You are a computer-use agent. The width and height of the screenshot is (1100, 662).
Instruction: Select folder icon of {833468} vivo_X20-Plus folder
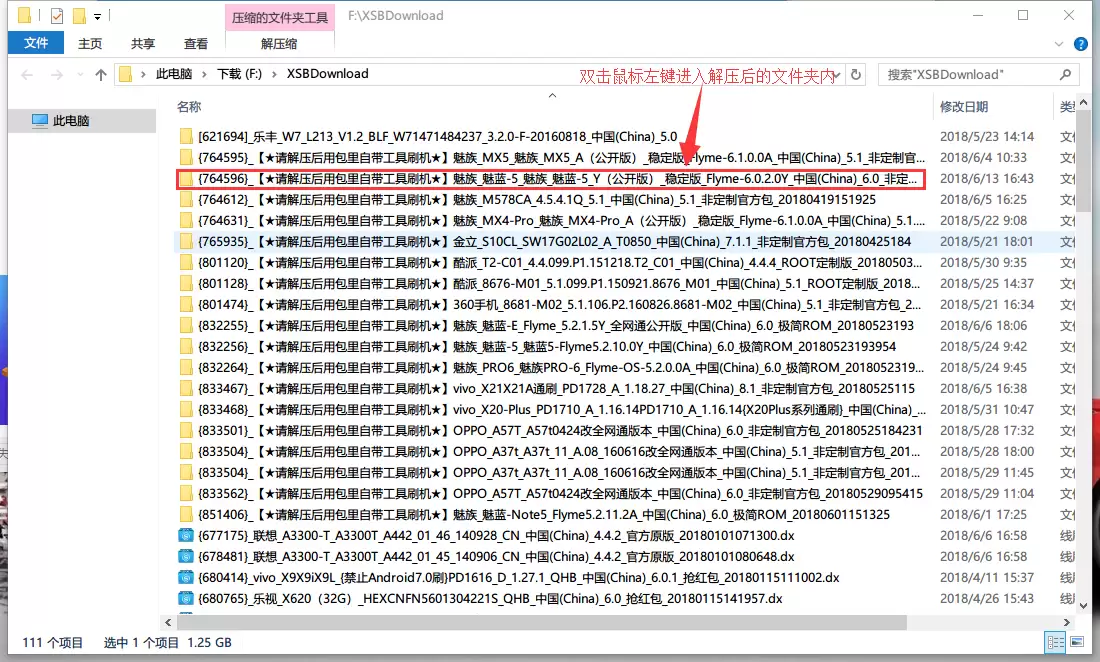186,410
